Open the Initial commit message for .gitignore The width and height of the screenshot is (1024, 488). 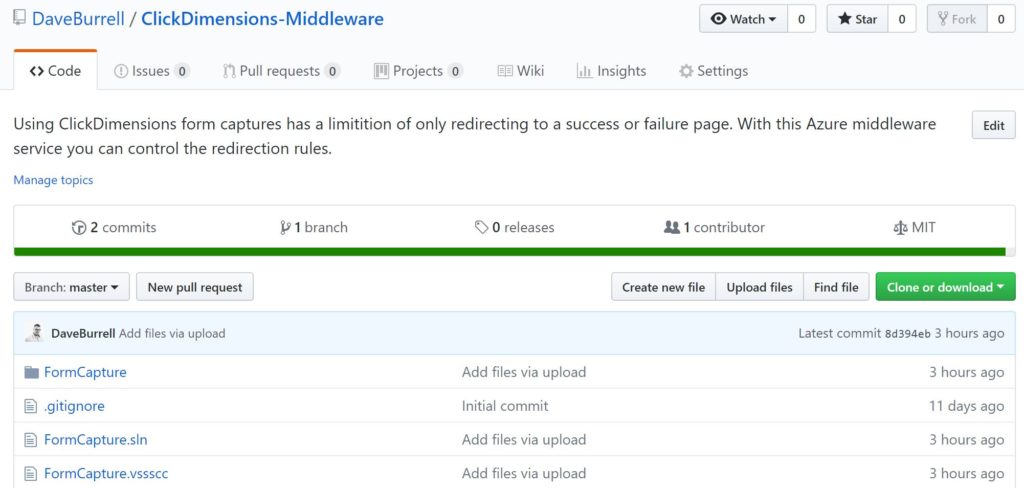505,406
